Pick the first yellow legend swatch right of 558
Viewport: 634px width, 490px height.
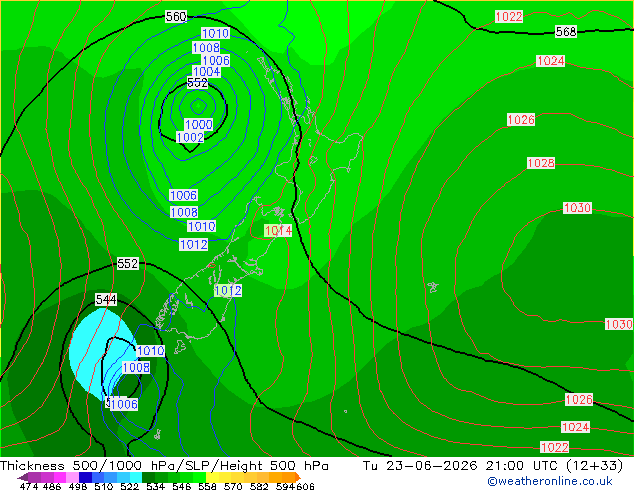tap(212, 477)
